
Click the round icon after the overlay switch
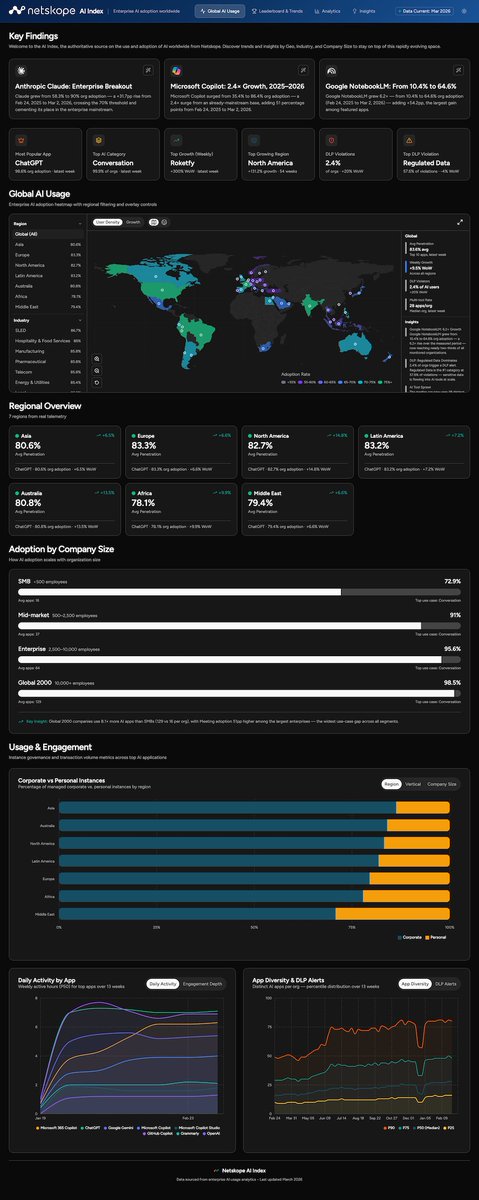(x=165, y=221)
